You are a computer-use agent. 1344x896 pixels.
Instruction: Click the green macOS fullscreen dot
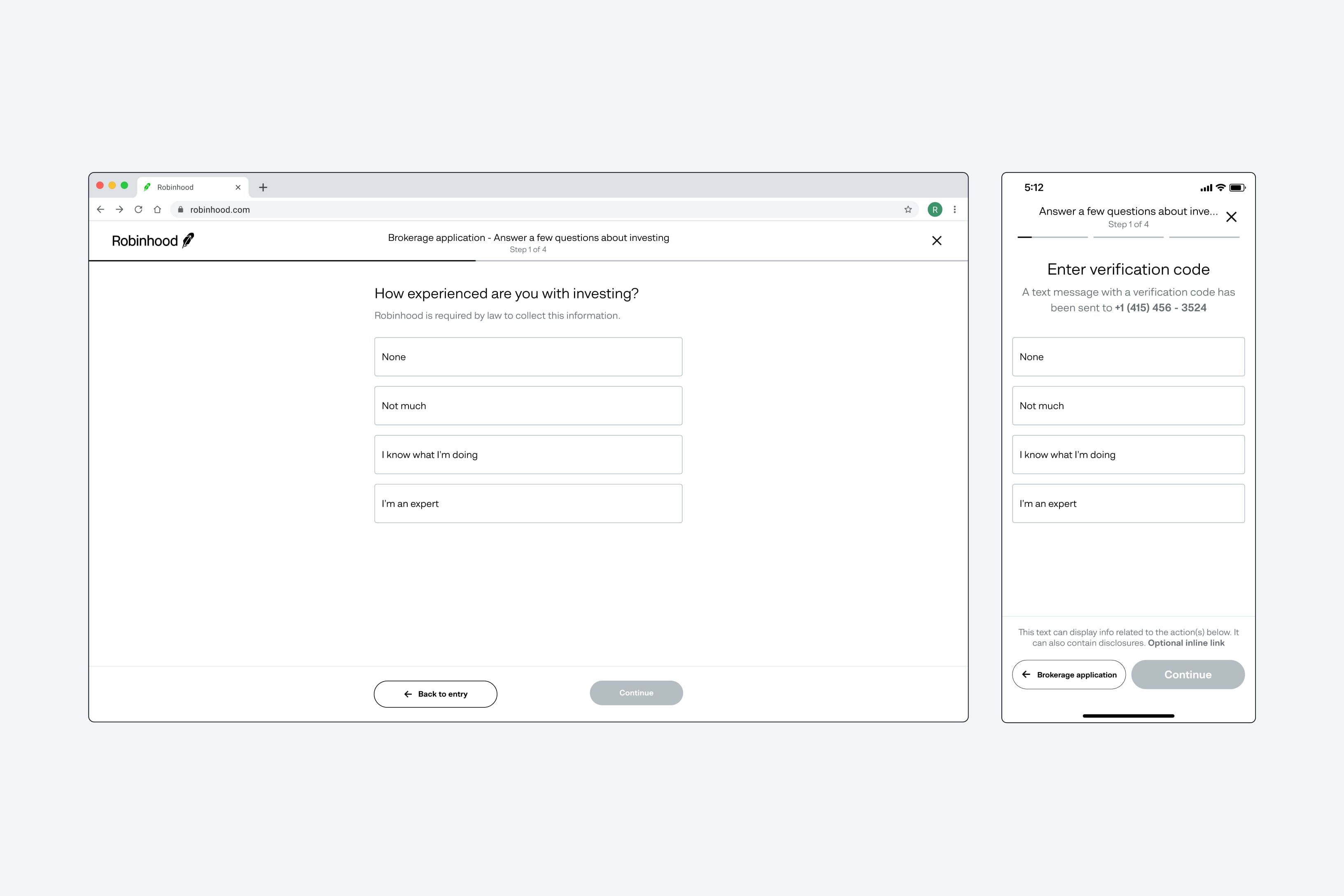click(x=124, y=185)
